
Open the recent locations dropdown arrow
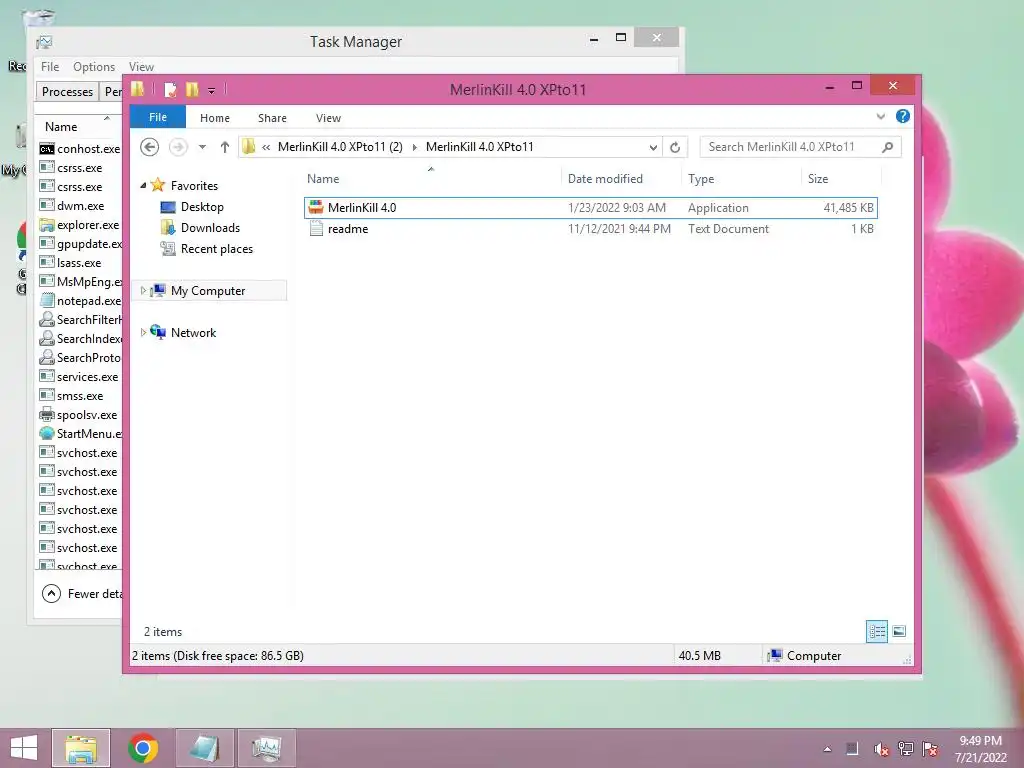[202, 147]
